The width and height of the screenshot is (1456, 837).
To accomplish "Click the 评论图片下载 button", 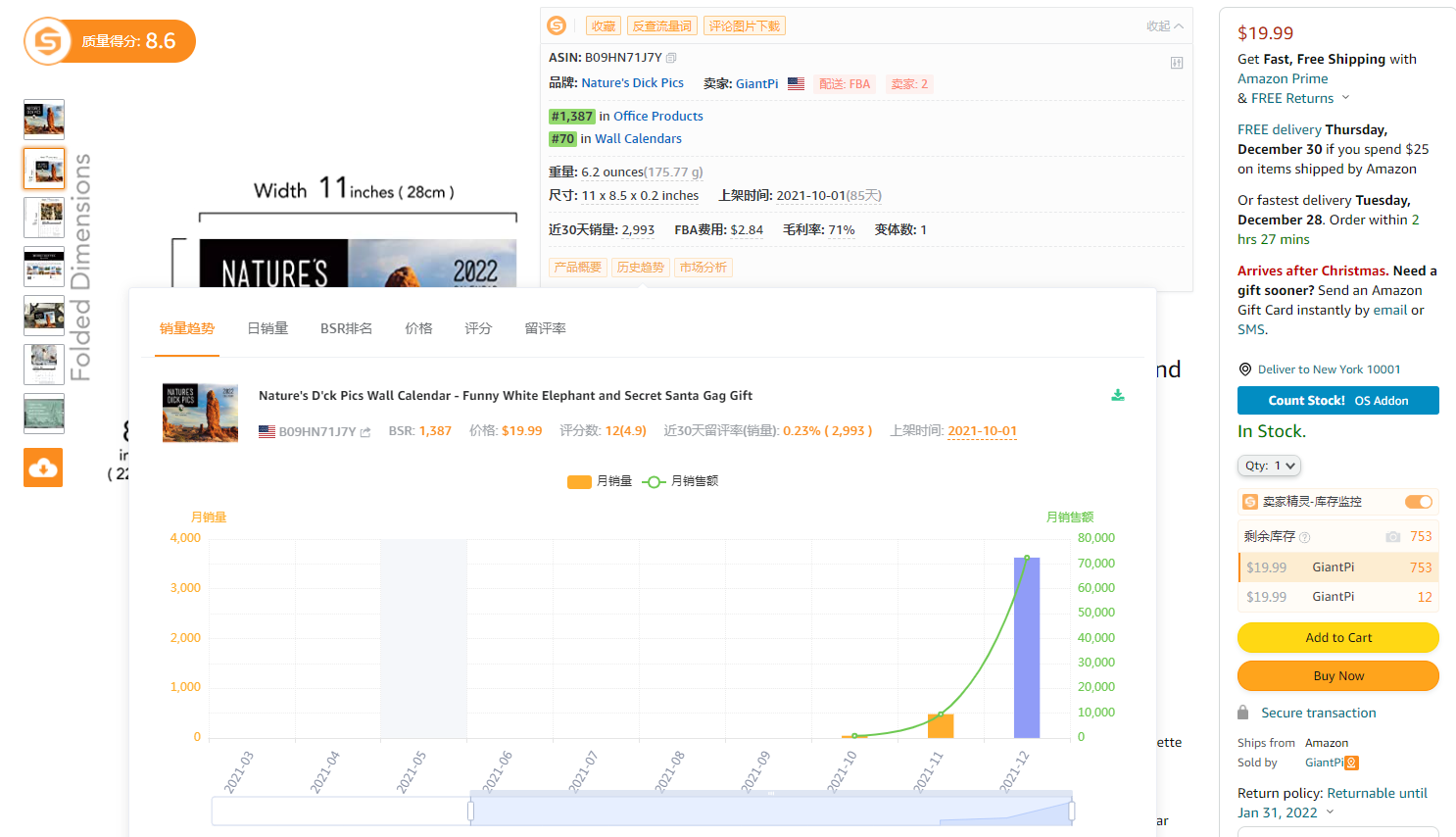I will tap(745, 26).
